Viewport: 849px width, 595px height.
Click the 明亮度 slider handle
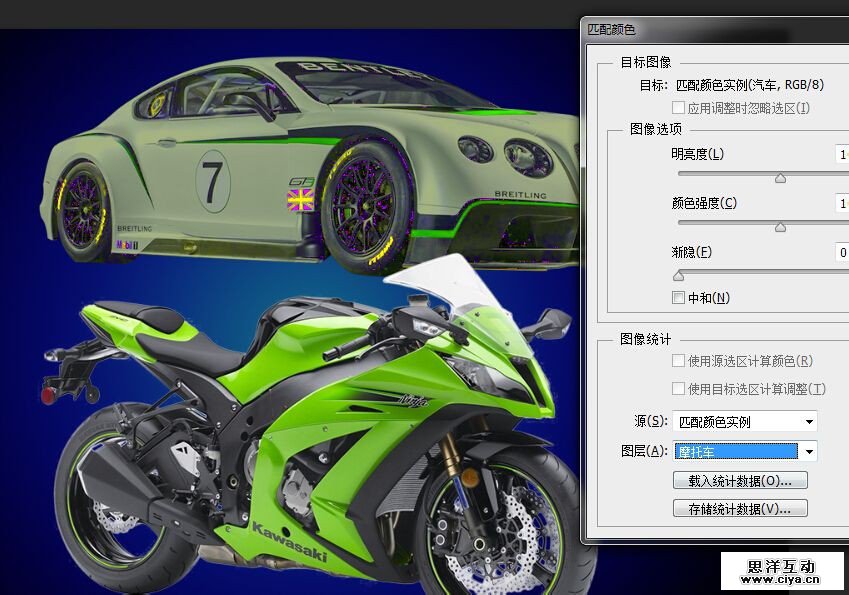point(780,178)
